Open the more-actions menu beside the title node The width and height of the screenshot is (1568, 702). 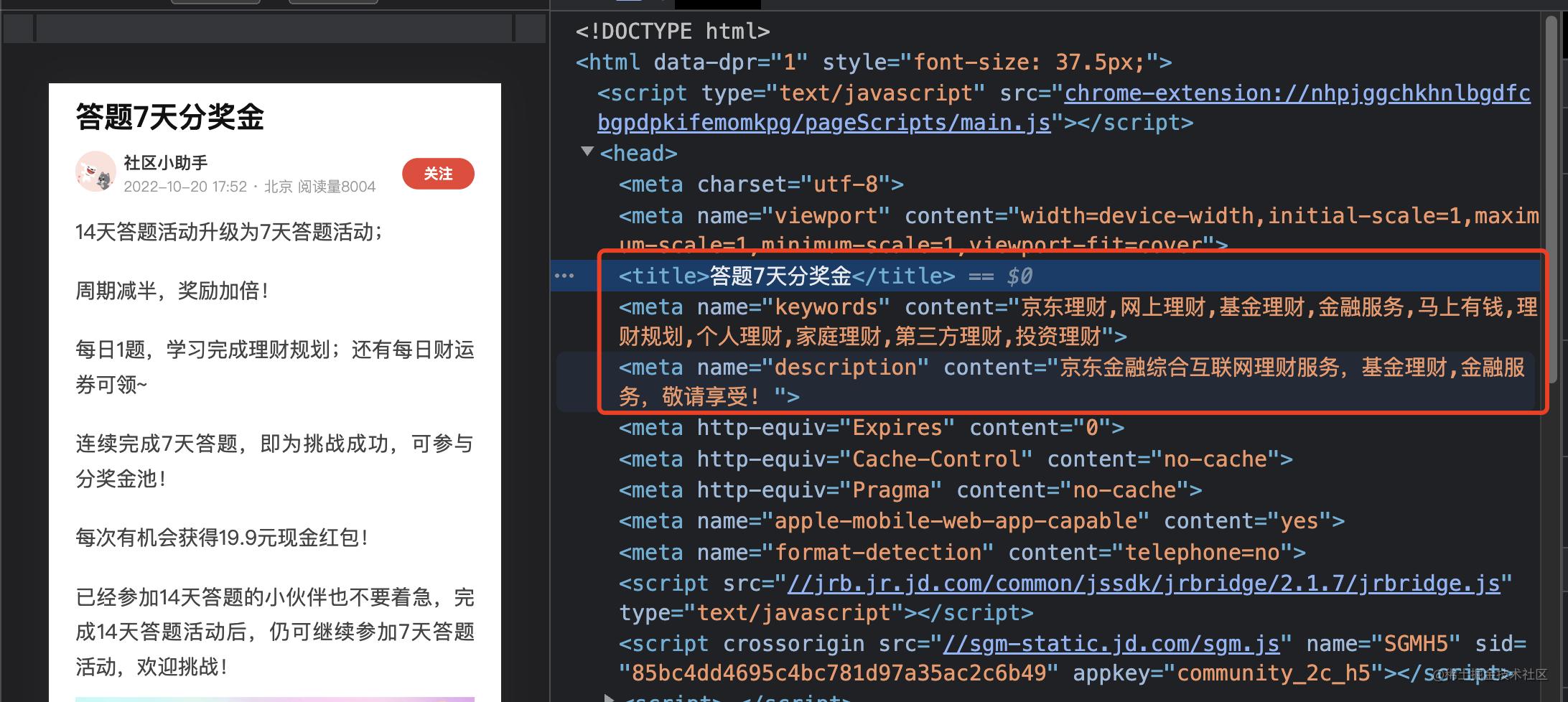564,276
